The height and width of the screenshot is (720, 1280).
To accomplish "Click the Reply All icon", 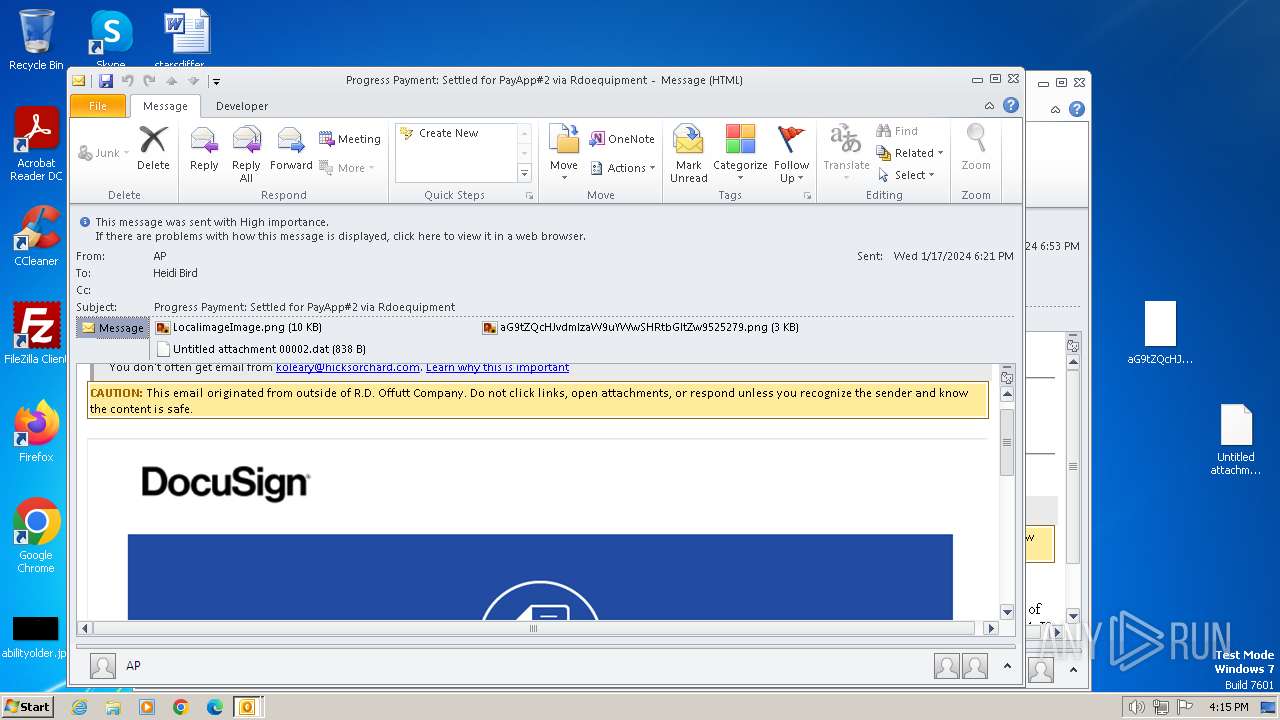I will pyautogui.click(x=246, y=154).
